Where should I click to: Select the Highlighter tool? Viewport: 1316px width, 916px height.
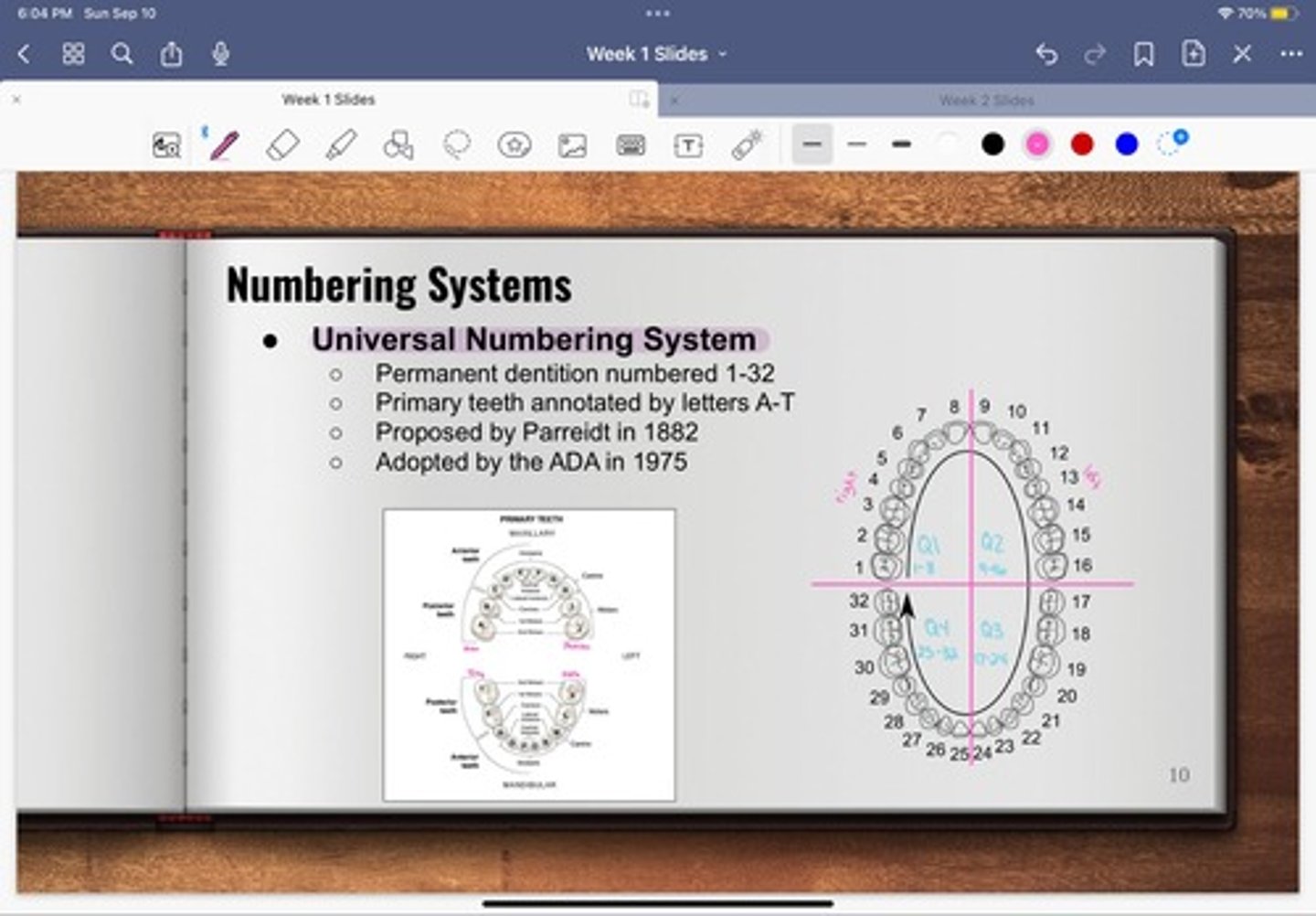[x=341, y=145]
